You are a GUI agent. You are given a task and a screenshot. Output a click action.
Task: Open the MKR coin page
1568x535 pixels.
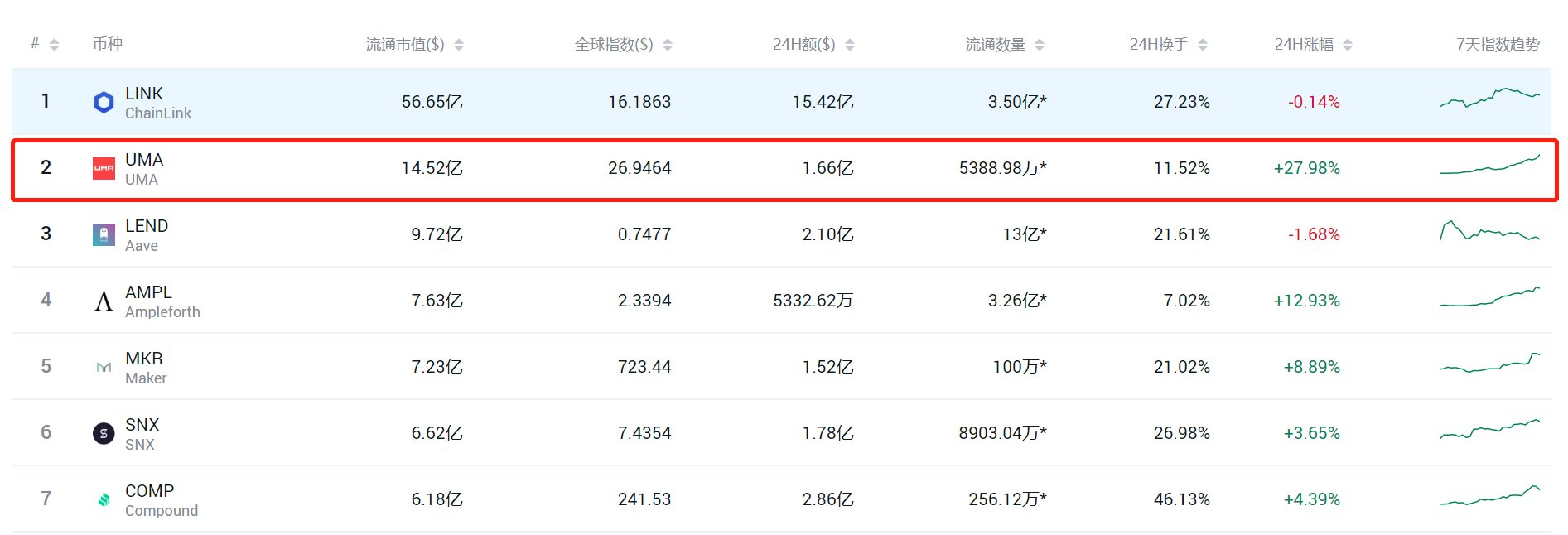click(x=144, y=359)
